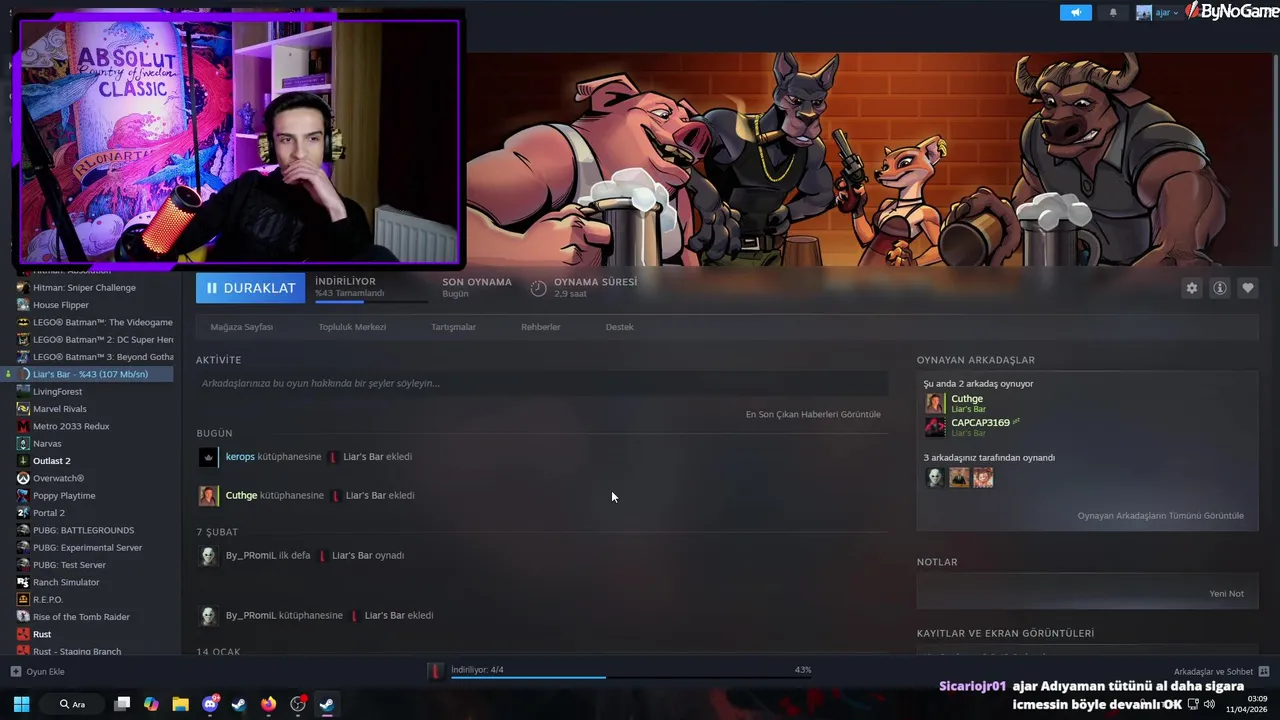
Task: Click the PUBG: BATTLEGROUNDS icon
Action: point(23,530)
